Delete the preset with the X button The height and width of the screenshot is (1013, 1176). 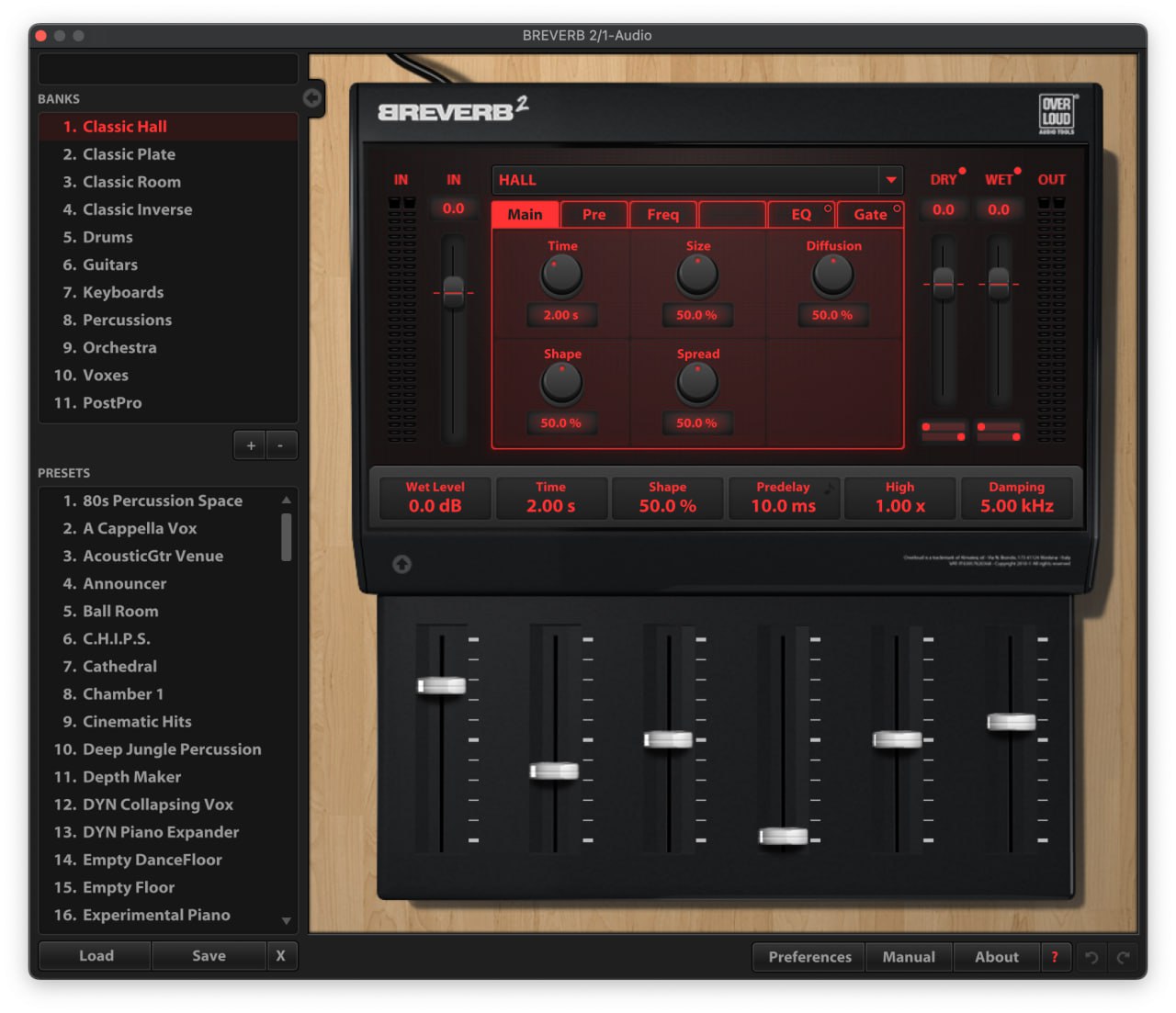(281, 955)
